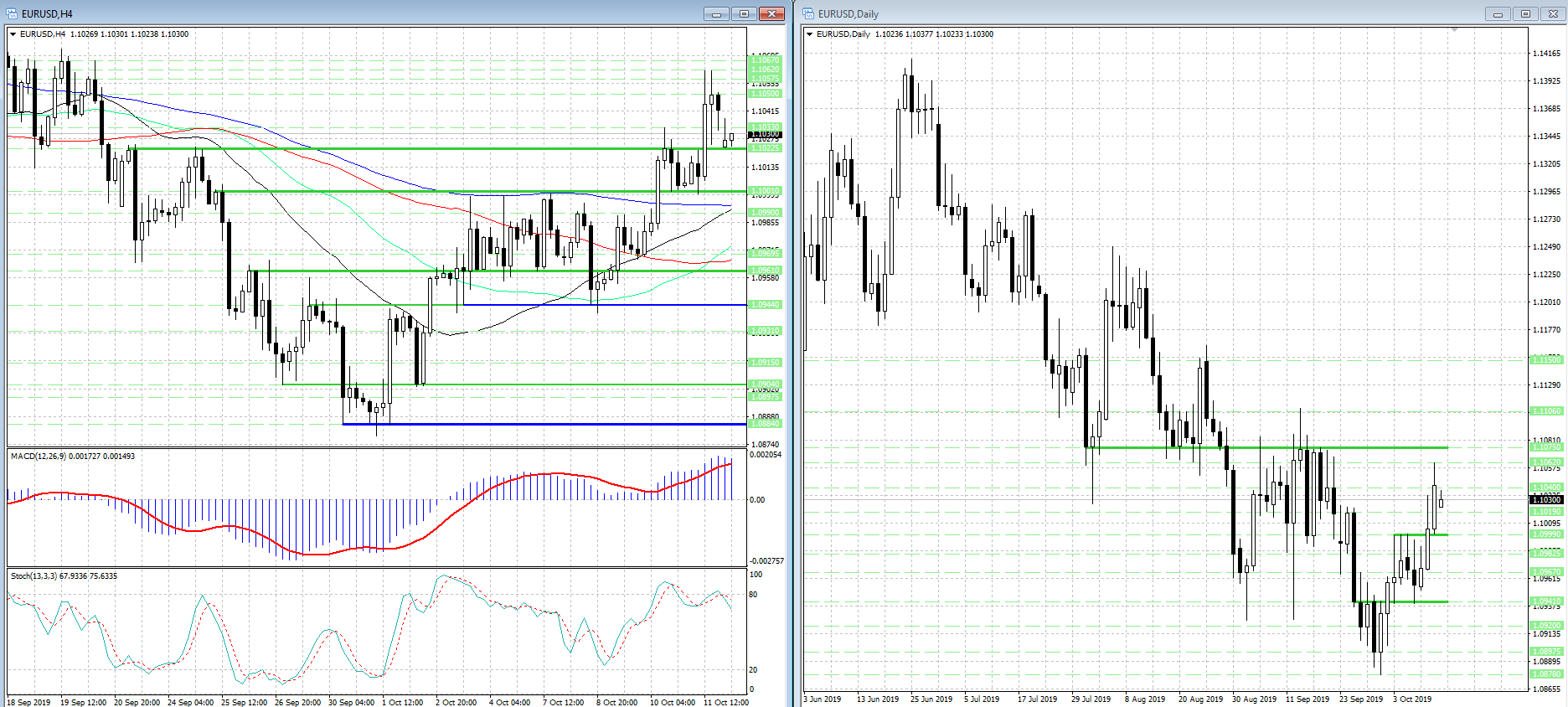Click the chart shift marker on Daily chart
This screenshot has height=707, width=1568.
(1455, 29)
